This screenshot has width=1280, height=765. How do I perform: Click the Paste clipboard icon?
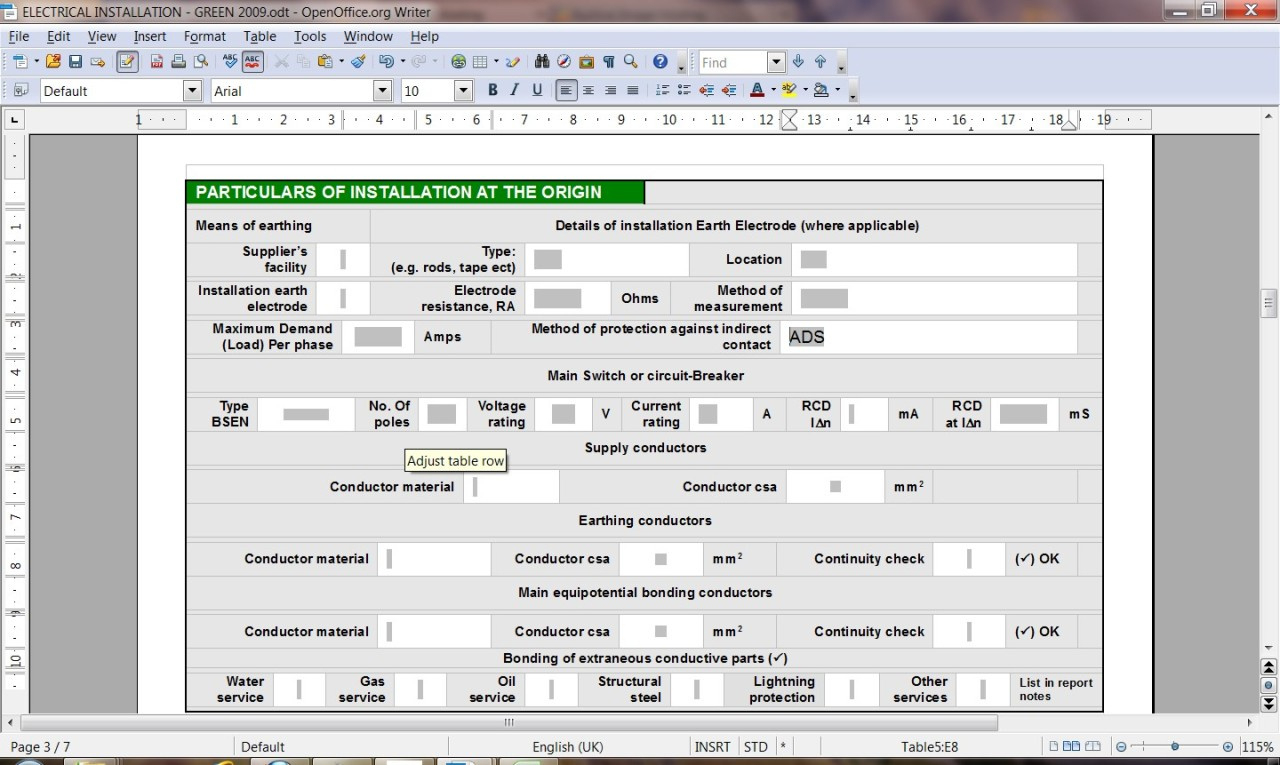click(x=325, y=62)
